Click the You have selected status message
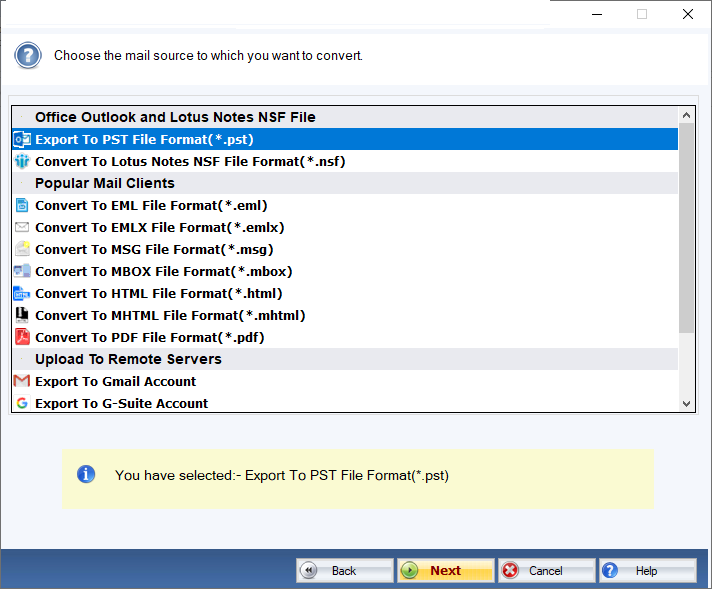The image size is (712, 589). point(282,475)
